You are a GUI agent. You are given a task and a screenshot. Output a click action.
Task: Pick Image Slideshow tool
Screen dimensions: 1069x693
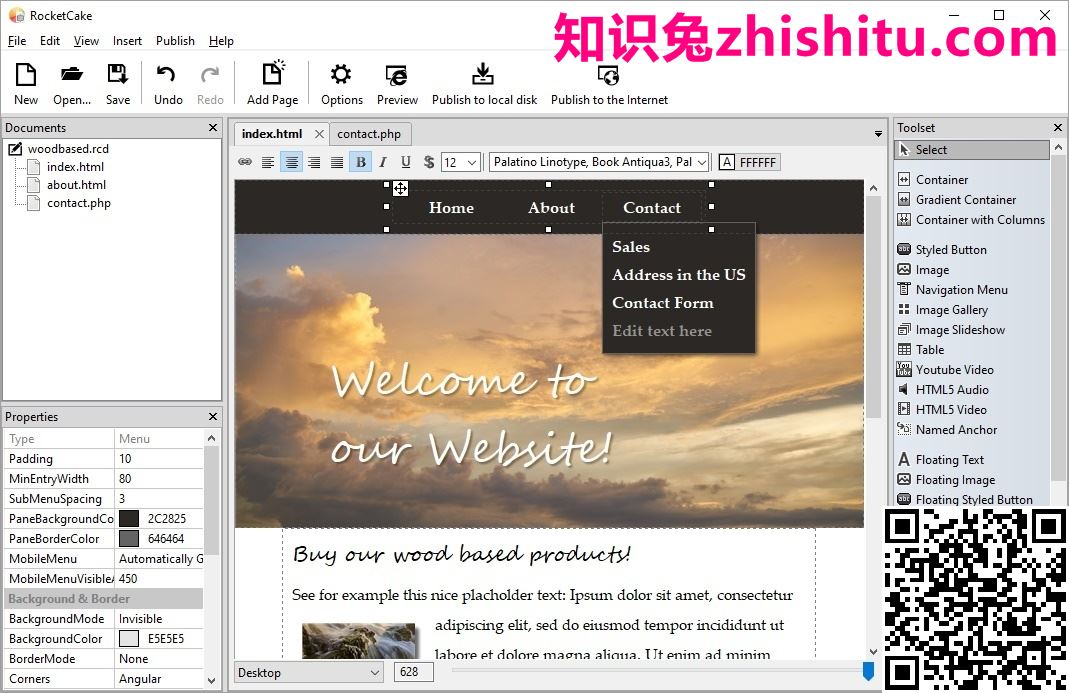click(951, 329)
